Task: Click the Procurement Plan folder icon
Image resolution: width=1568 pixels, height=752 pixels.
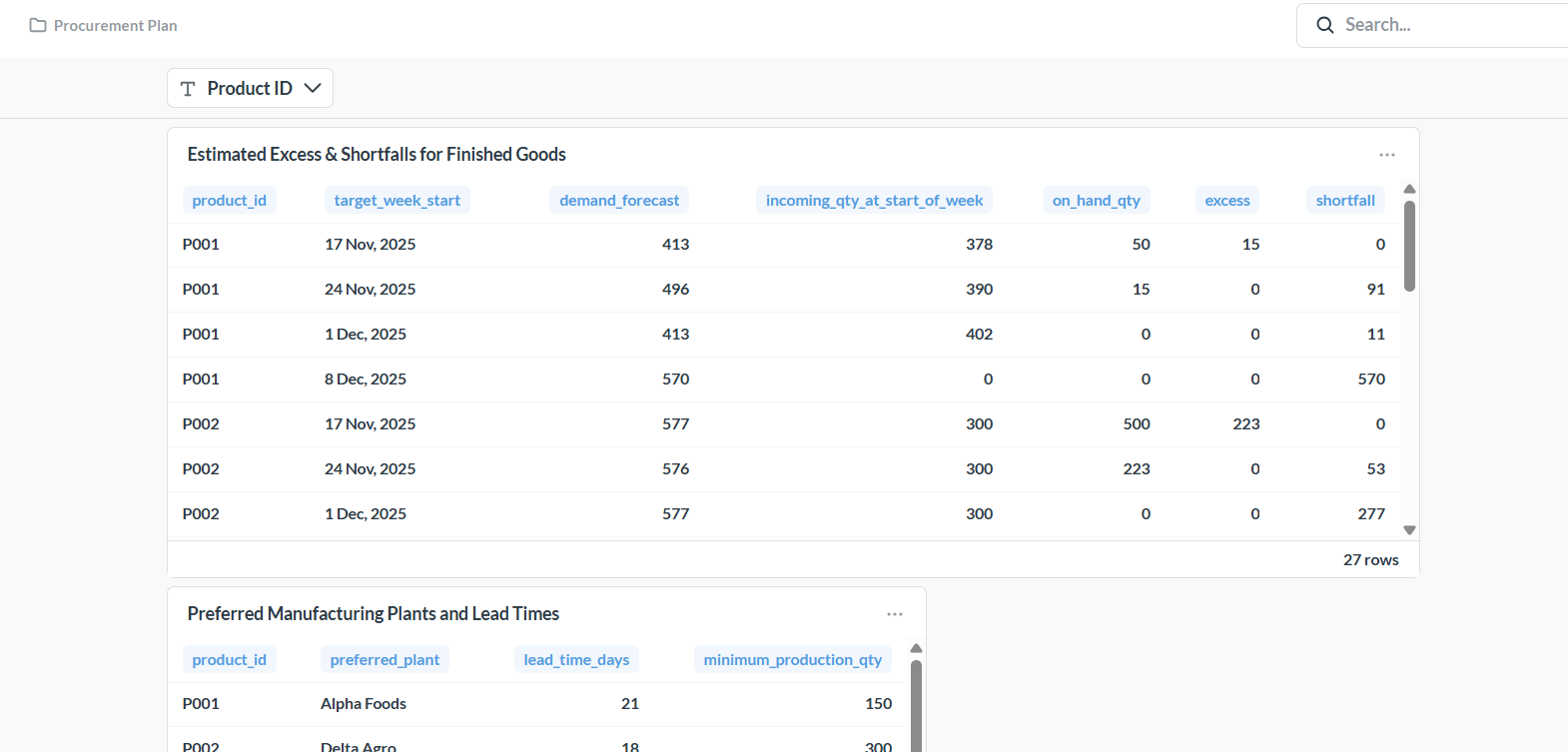Action: [38, 25]
